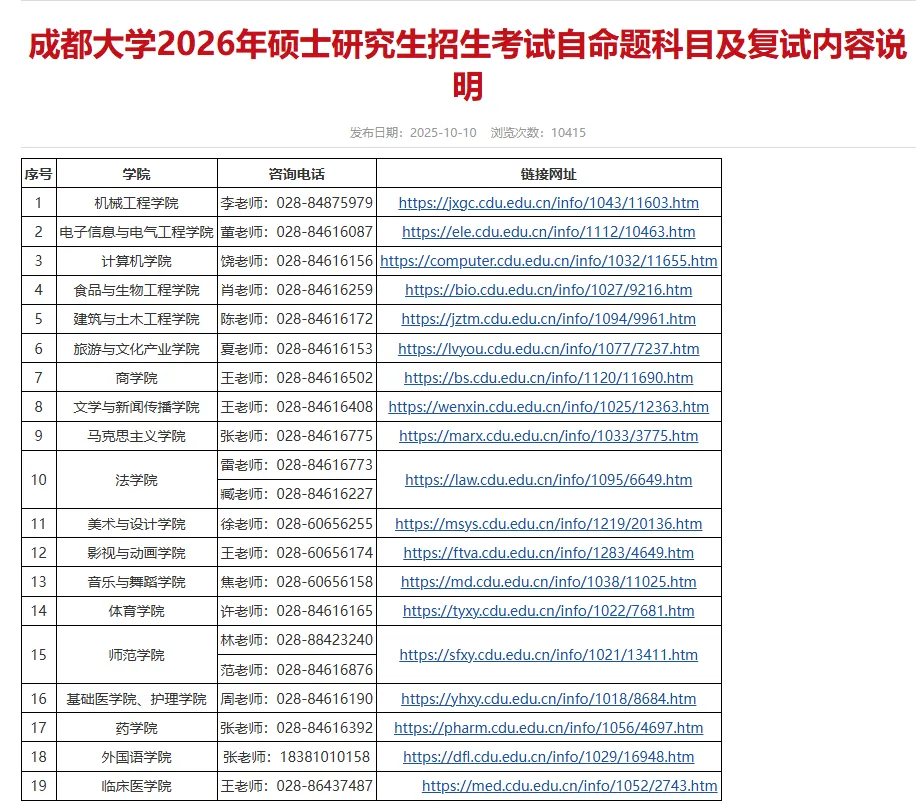Image resolution: width=918 pixels, height=810 pixels.
Task: Open the tyxy.cdu.edu.cn link for 体育学院
Action: coord(549,611)
